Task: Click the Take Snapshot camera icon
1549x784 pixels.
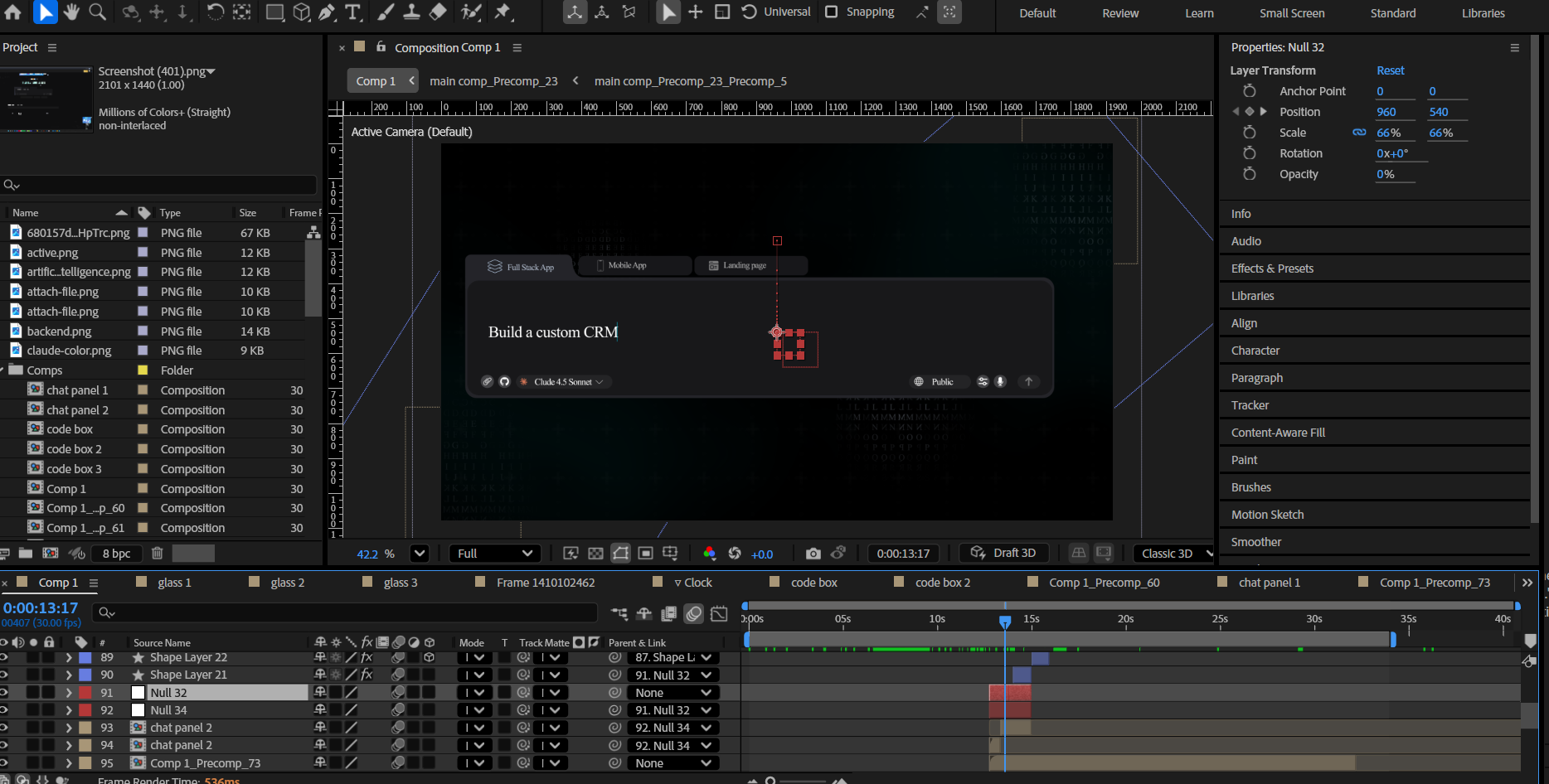Action: tap(813, 554)
